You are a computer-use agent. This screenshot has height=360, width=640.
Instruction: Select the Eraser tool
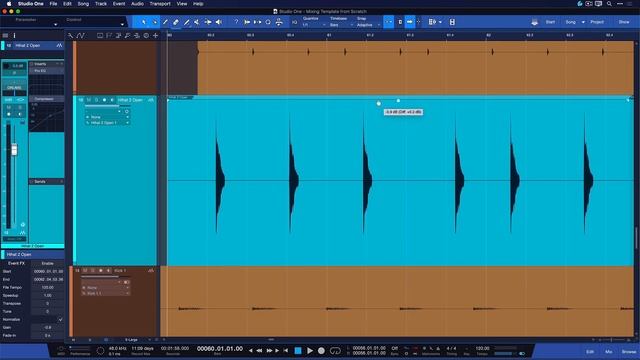[176, 22]
